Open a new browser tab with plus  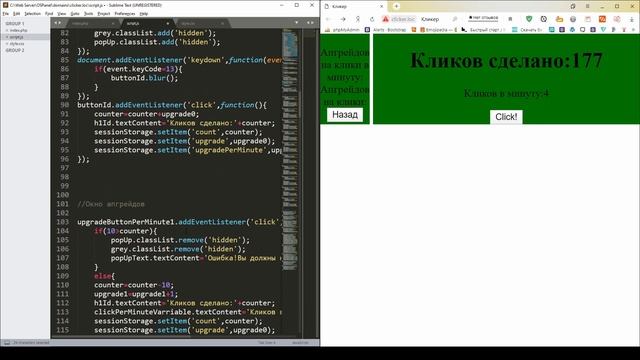tap(396, 6)
